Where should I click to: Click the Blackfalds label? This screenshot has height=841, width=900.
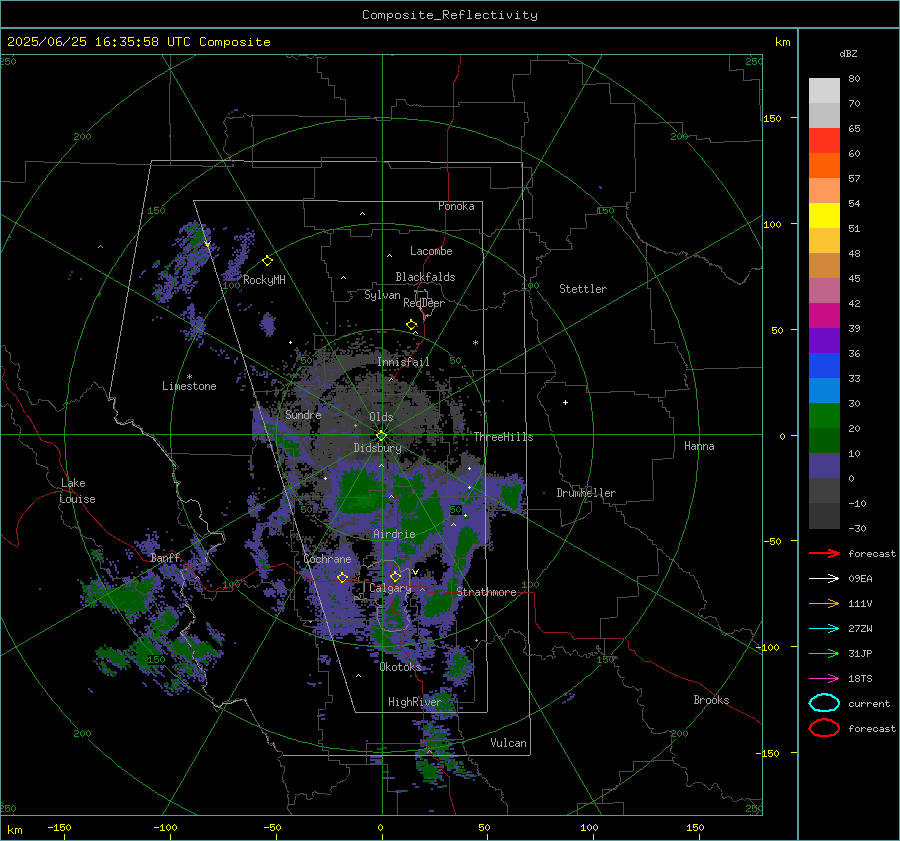coord(425,277)
